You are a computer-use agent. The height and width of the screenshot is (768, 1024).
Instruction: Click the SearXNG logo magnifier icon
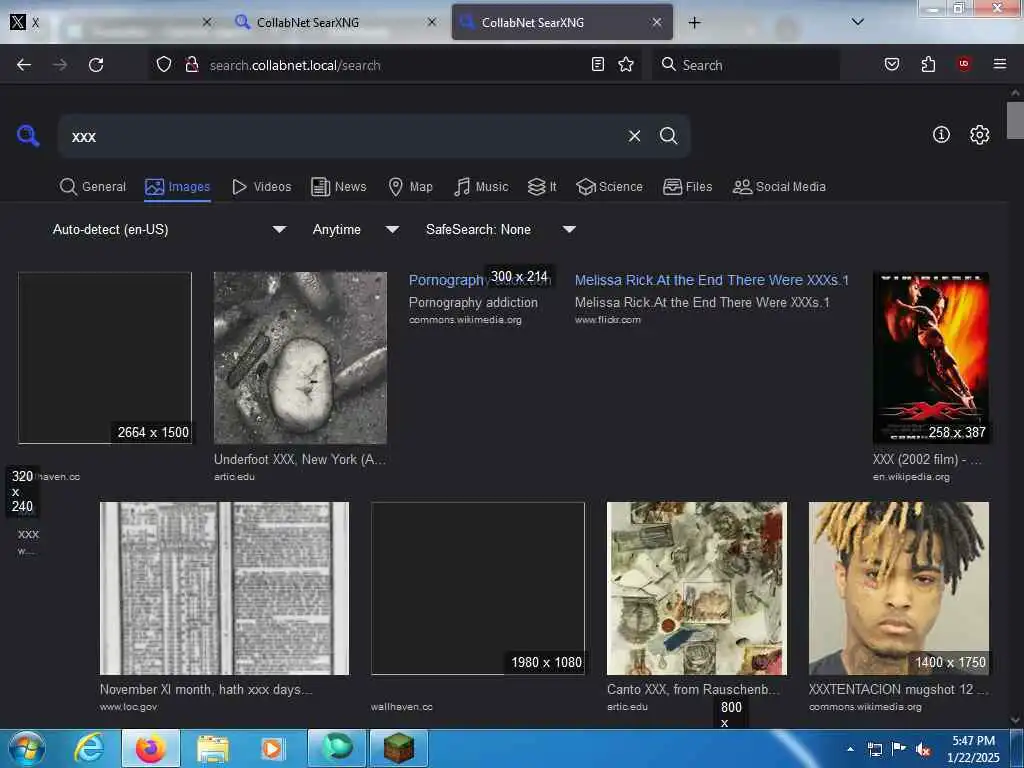pyautogui.click(x=28, y=136)
